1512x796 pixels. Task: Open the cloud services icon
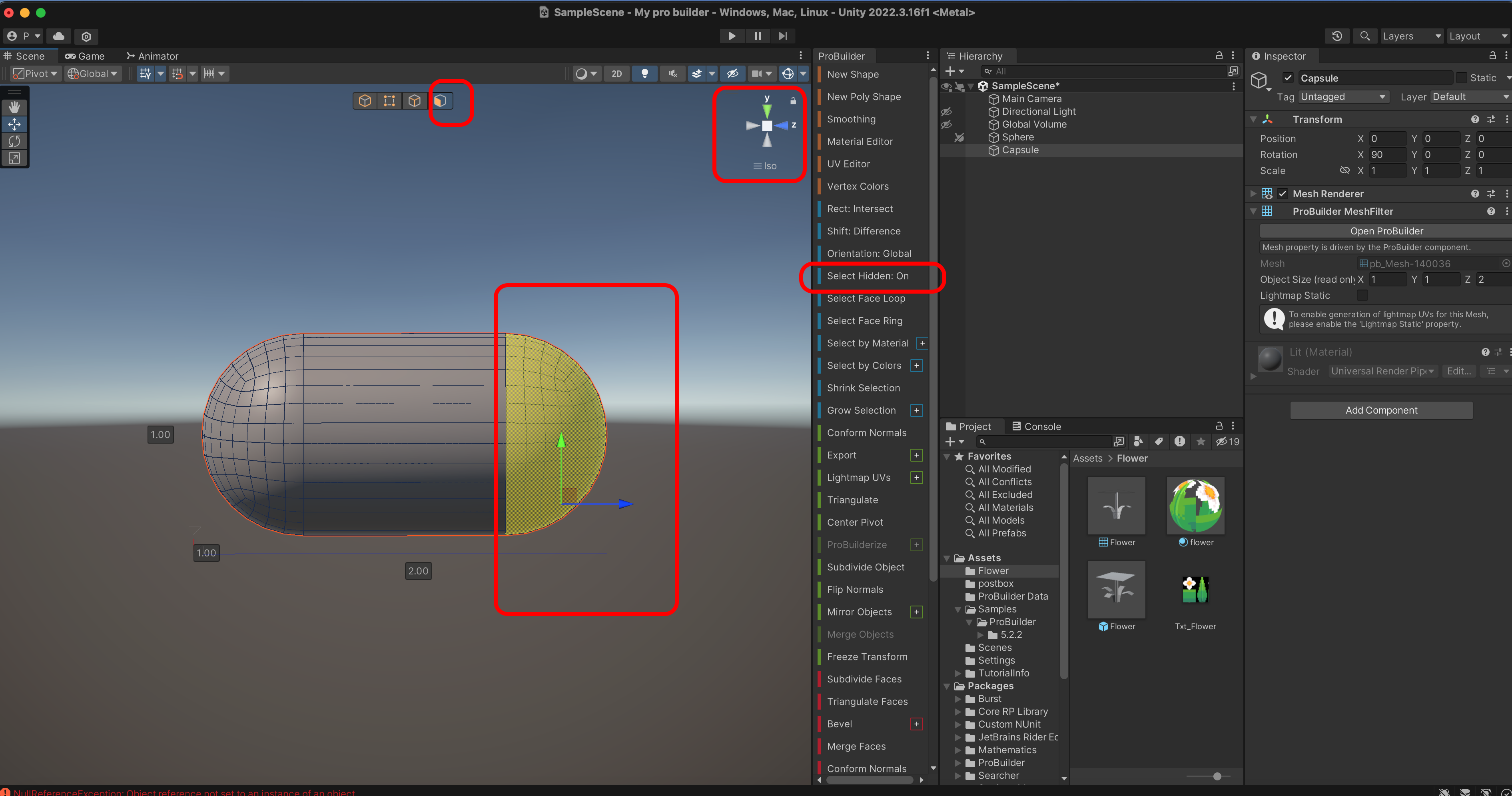[x=59, y=36]
